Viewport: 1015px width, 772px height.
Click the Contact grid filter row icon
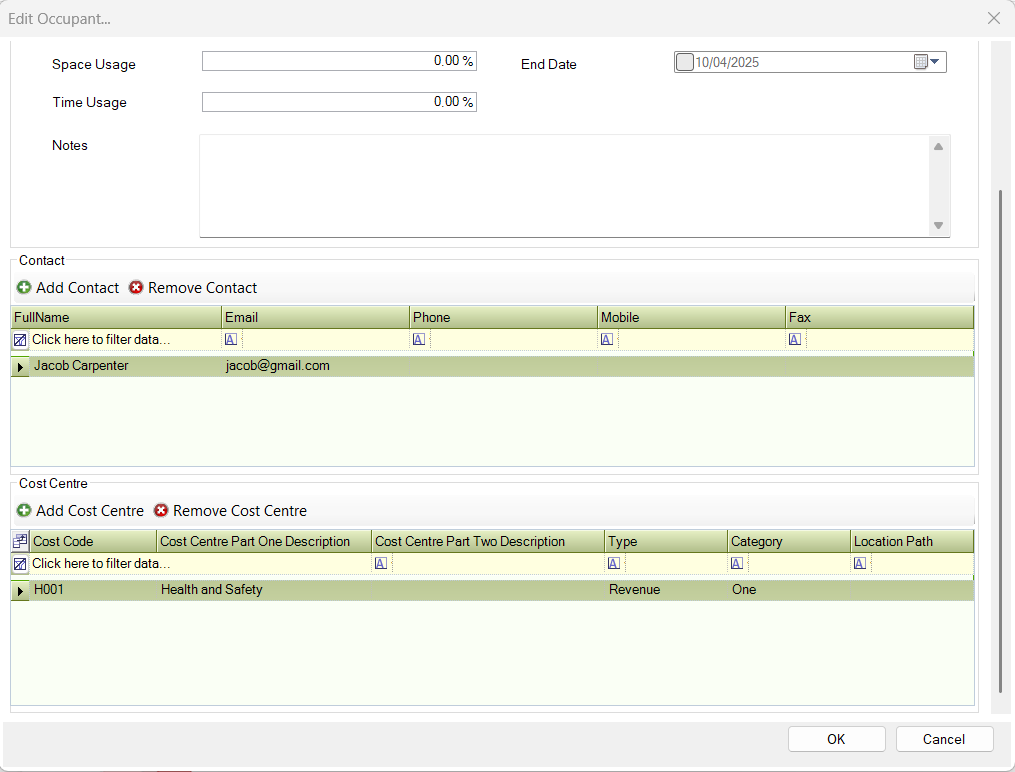[20, 340]
